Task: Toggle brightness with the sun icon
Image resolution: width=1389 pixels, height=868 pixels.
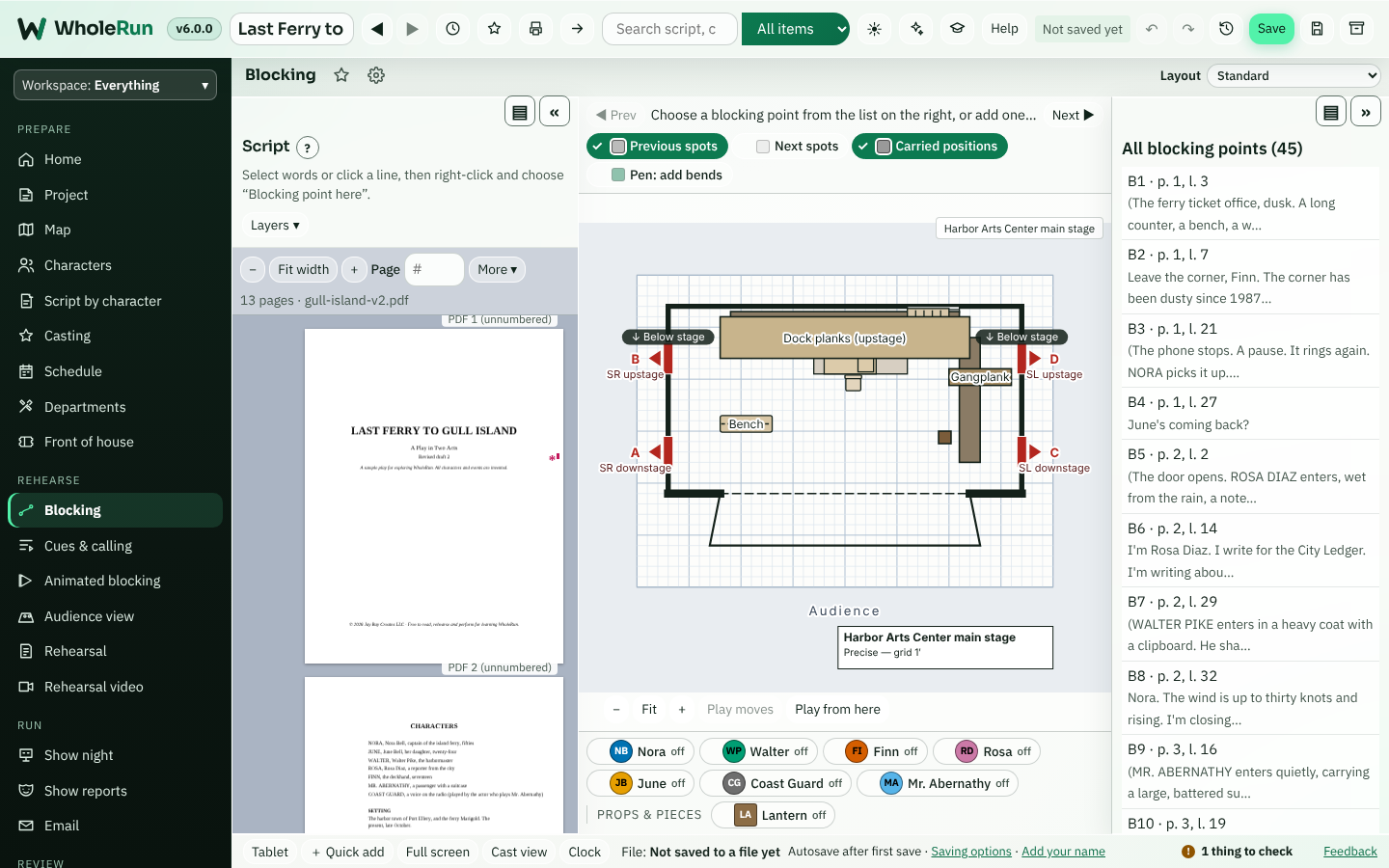Action: click(875, 29)
